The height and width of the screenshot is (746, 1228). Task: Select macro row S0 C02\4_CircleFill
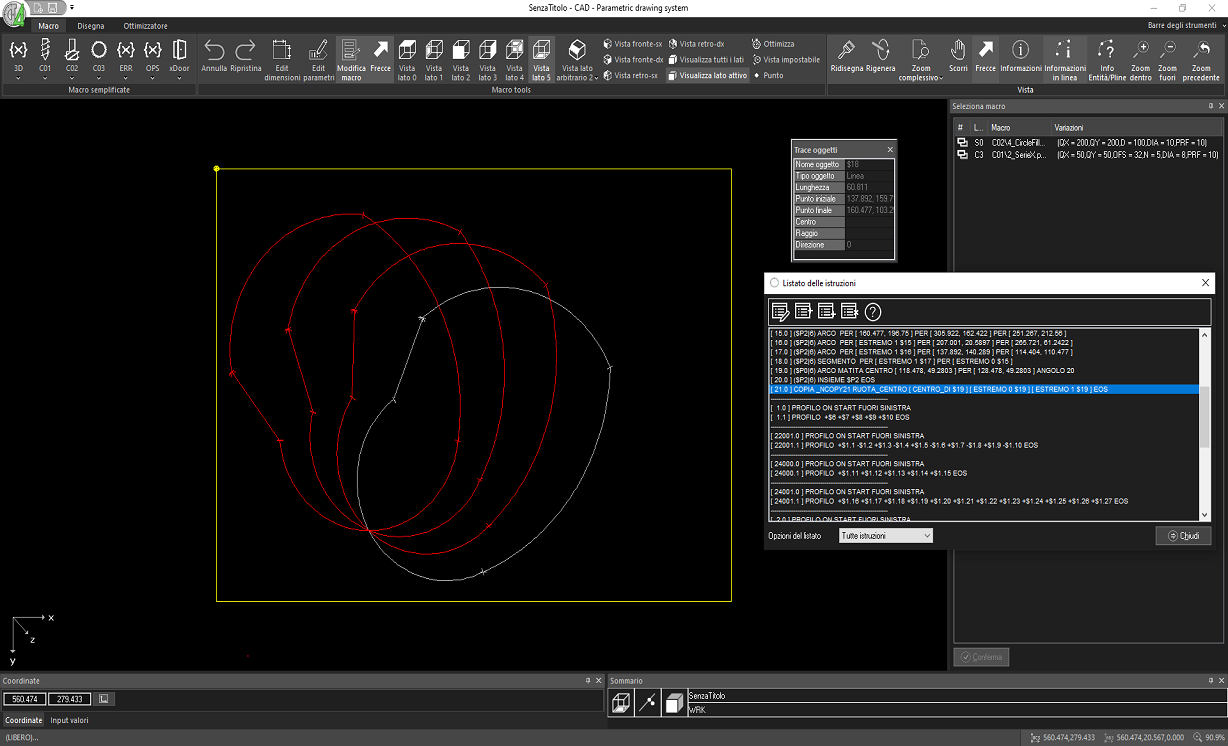click(1087, 143)
